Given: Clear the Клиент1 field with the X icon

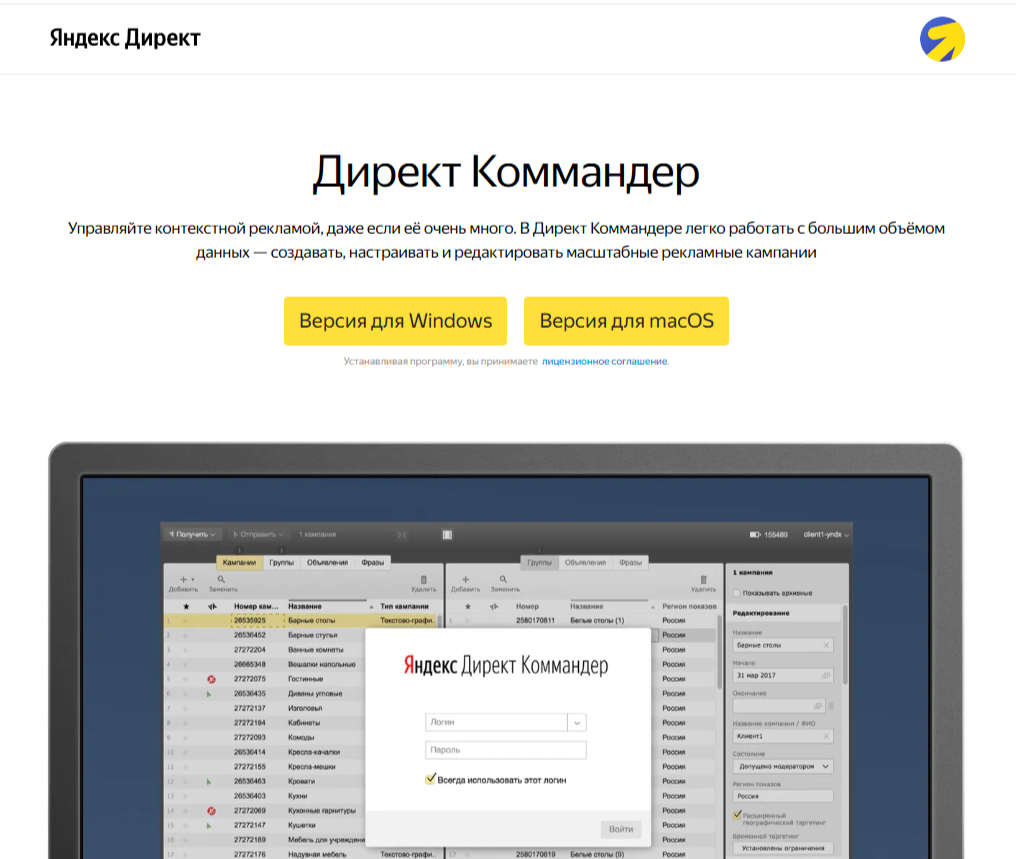Looking at the screenshot, I should pos(826,736).
